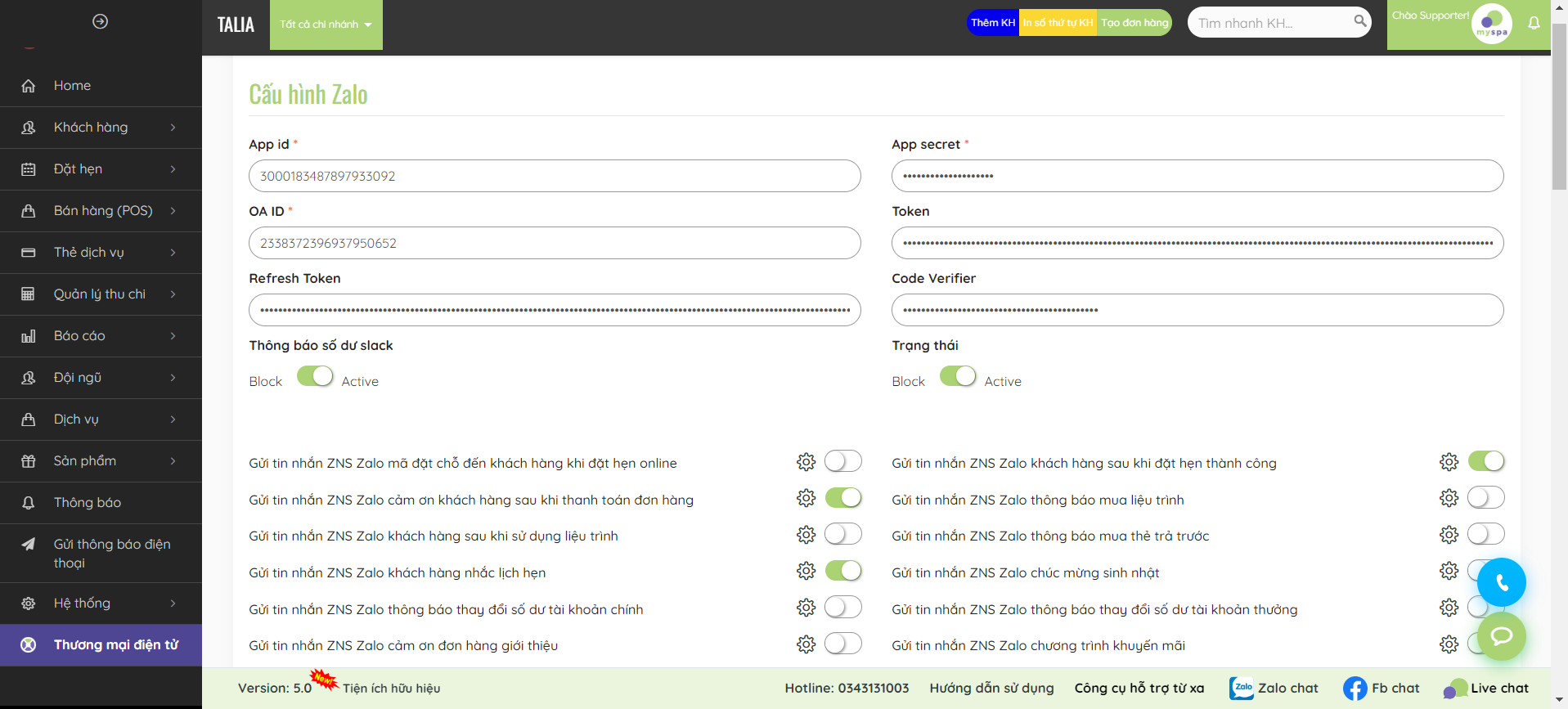Toggle Trạng thái Active switch
1568x709 pixels.
click(x=958, y=376)
